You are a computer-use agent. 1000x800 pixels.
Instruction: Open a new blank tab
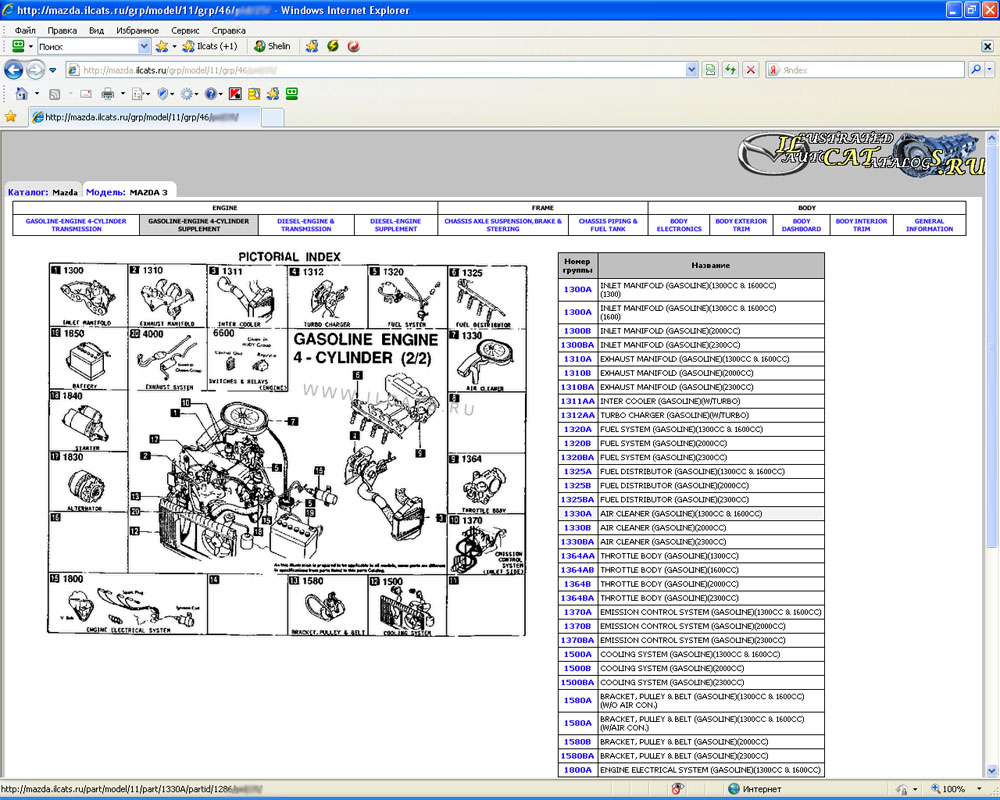click(x=272, y=117)
